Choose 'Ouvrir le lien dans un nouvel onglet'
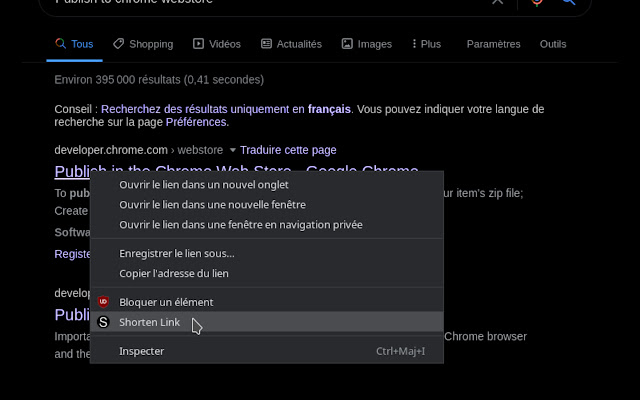Image resolution: width=640 pixels, height=400 pixels. coord(267,185)
